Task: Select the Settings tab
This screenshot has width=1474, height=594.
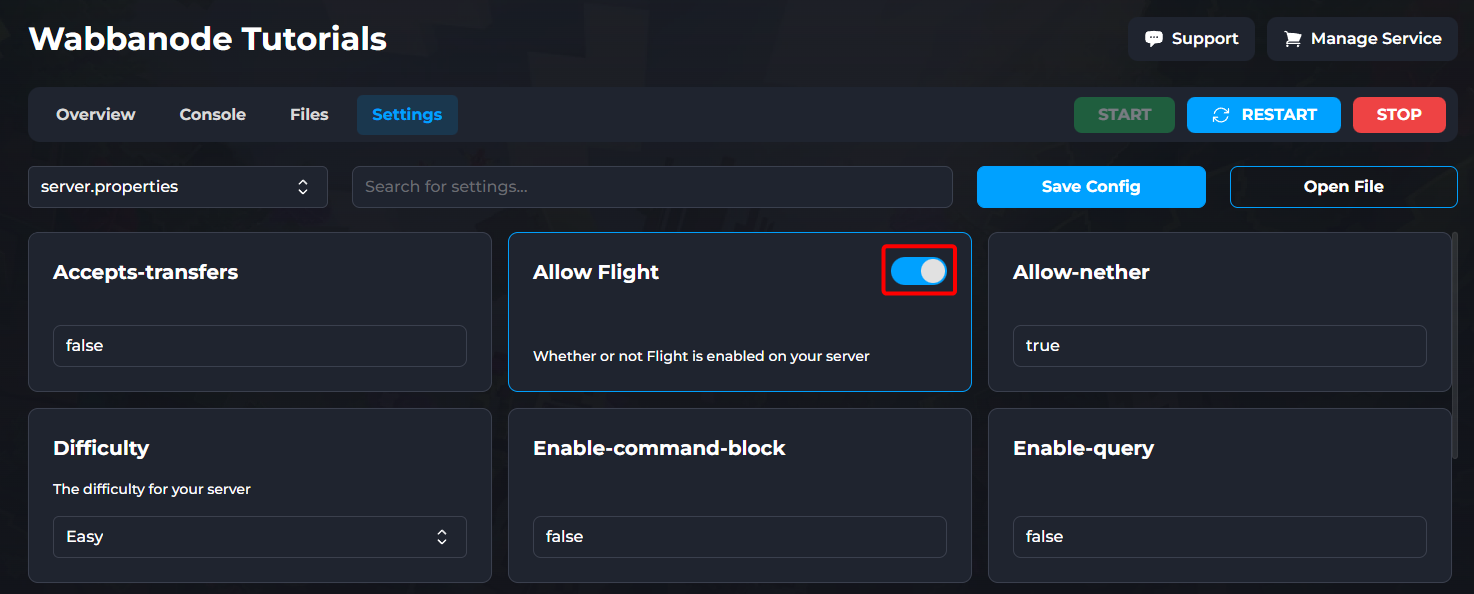Action: (x=406, y=114)
